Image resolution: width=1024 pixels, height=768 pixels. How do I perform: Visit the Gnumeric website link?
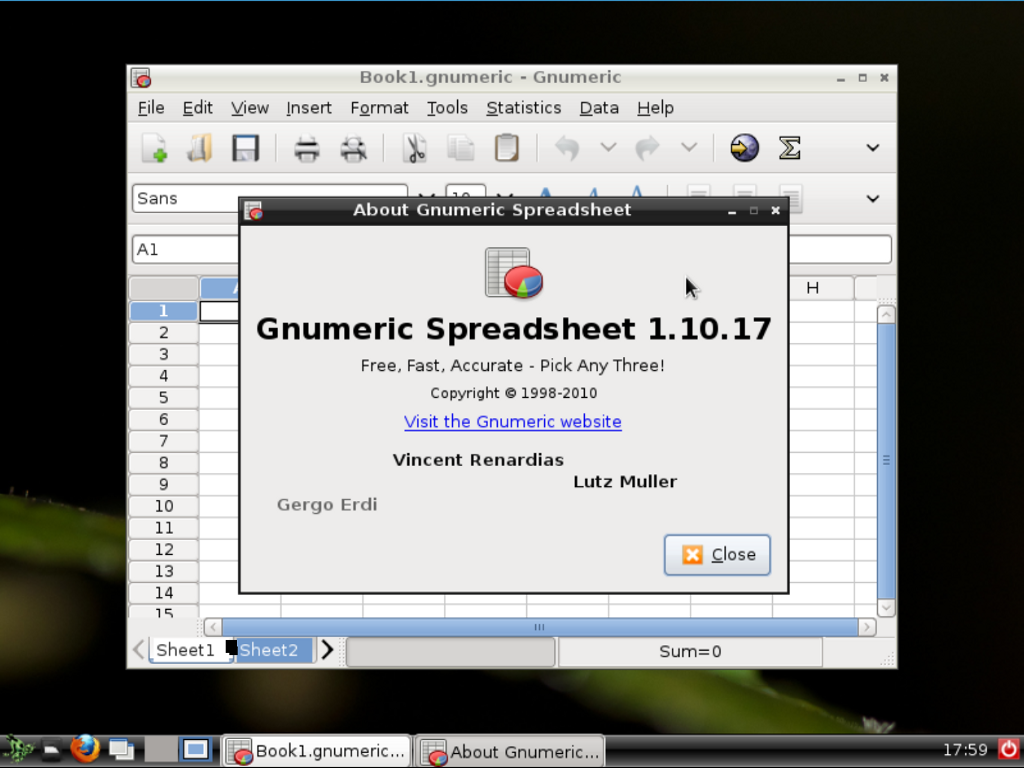click(513, 422)
